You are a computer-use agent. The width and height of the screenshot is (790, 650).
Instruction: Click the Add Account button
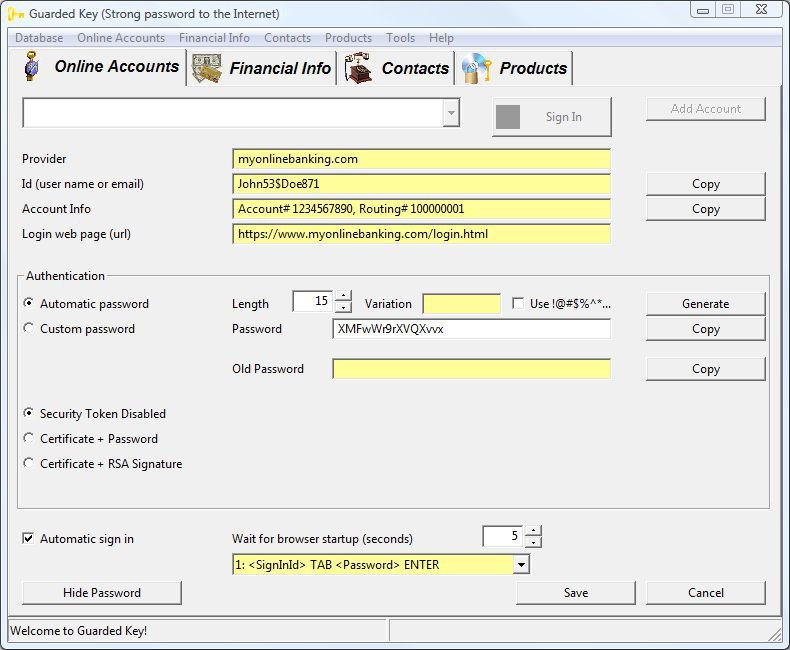pos(705,109)
